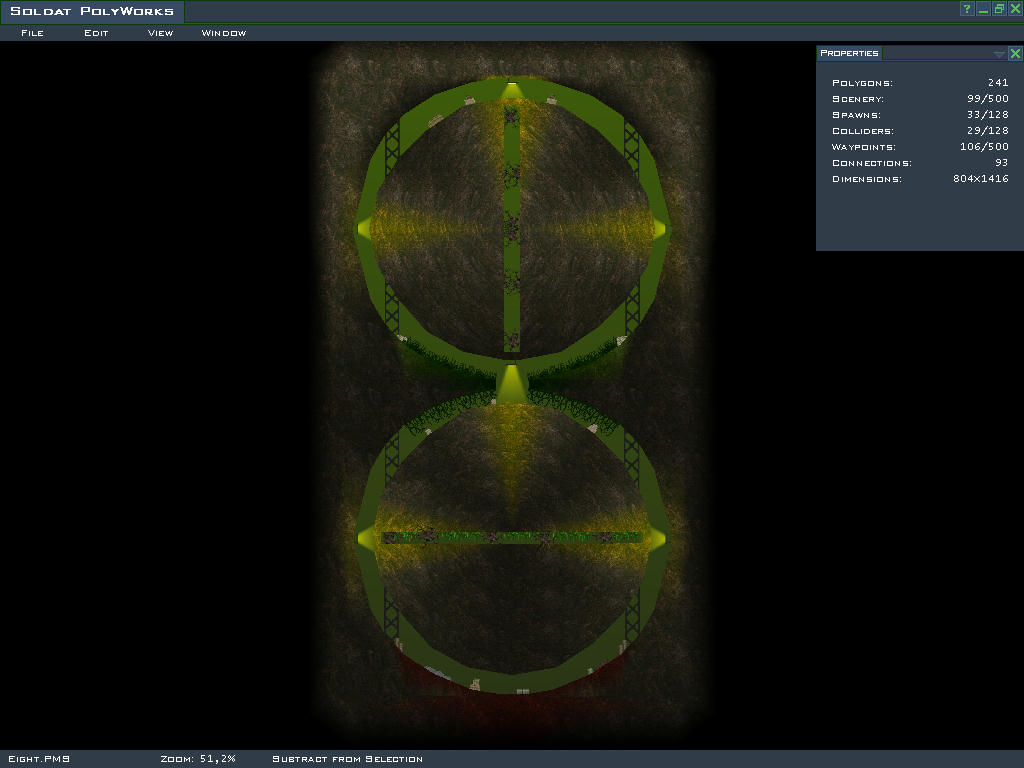Click the Zoom 51,2% status indicator
This screenshot has width=1024, height=768.
(x=197, y=759)
